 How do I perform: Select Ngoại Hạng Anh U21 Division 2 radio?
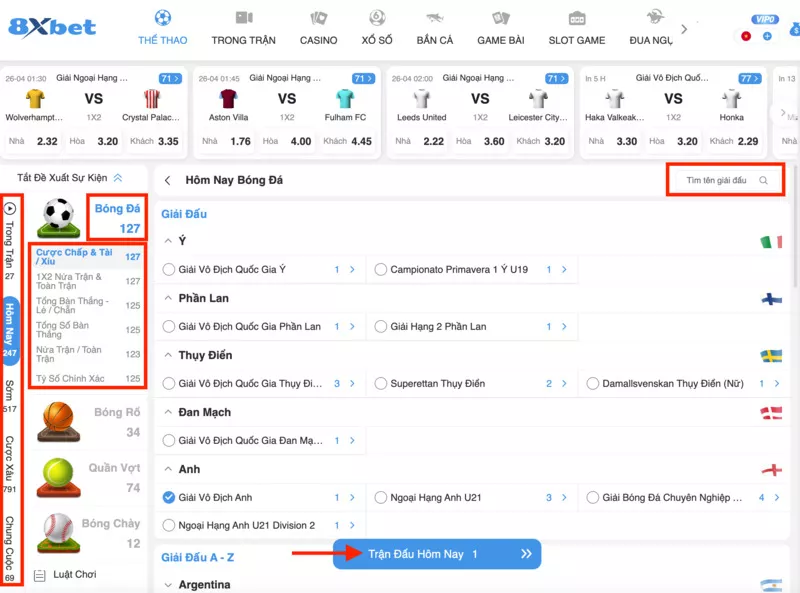(168, 525)
